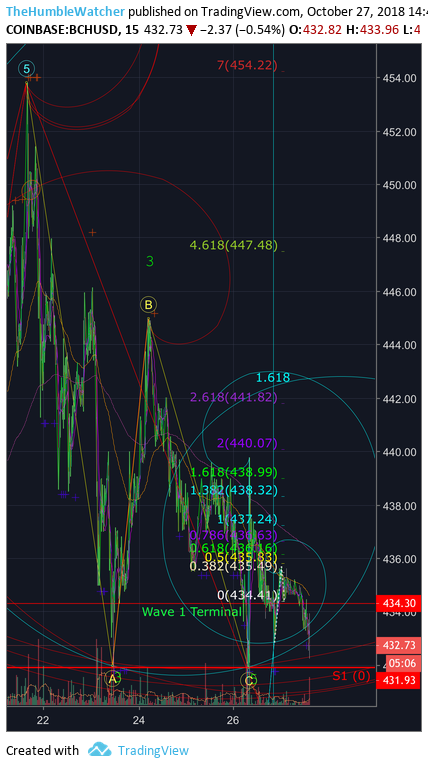Click the 438.00 price axis value

[400, 505]
